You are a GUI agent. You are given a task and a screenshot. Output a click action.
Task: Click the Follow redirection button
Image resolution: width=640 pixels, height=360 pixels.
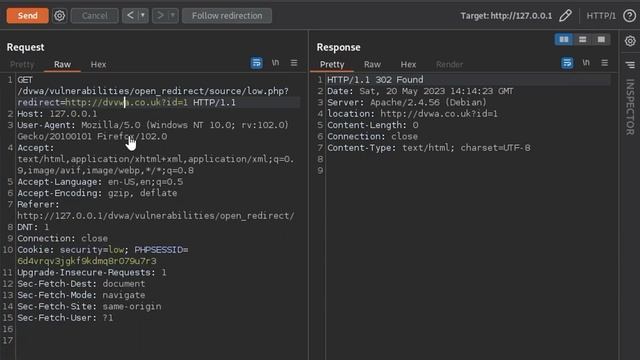[x=227, y=16]
